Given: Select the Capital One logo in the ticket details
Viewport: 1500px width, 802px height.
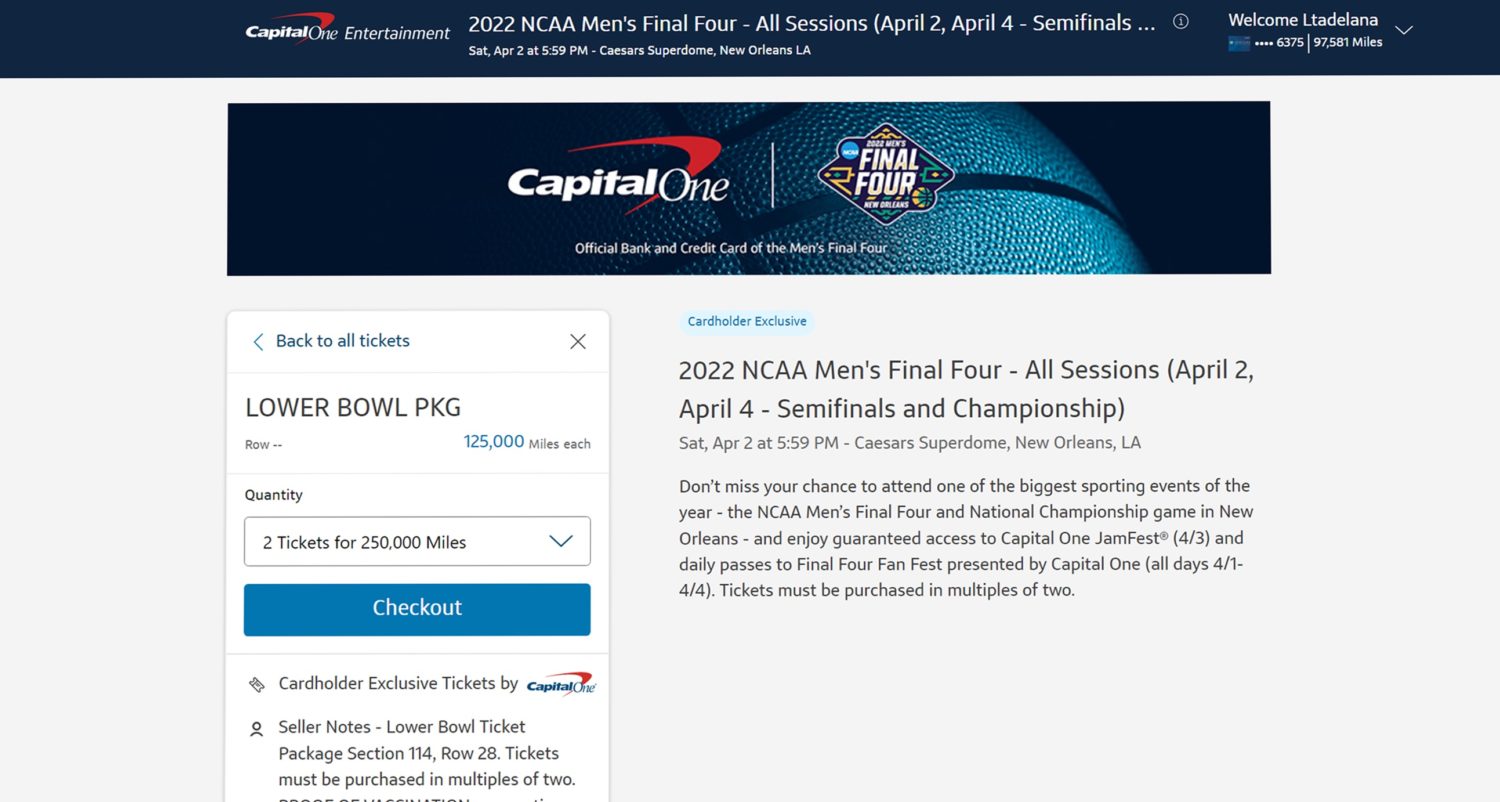Looking at the screenshot, I should point(560,683).
